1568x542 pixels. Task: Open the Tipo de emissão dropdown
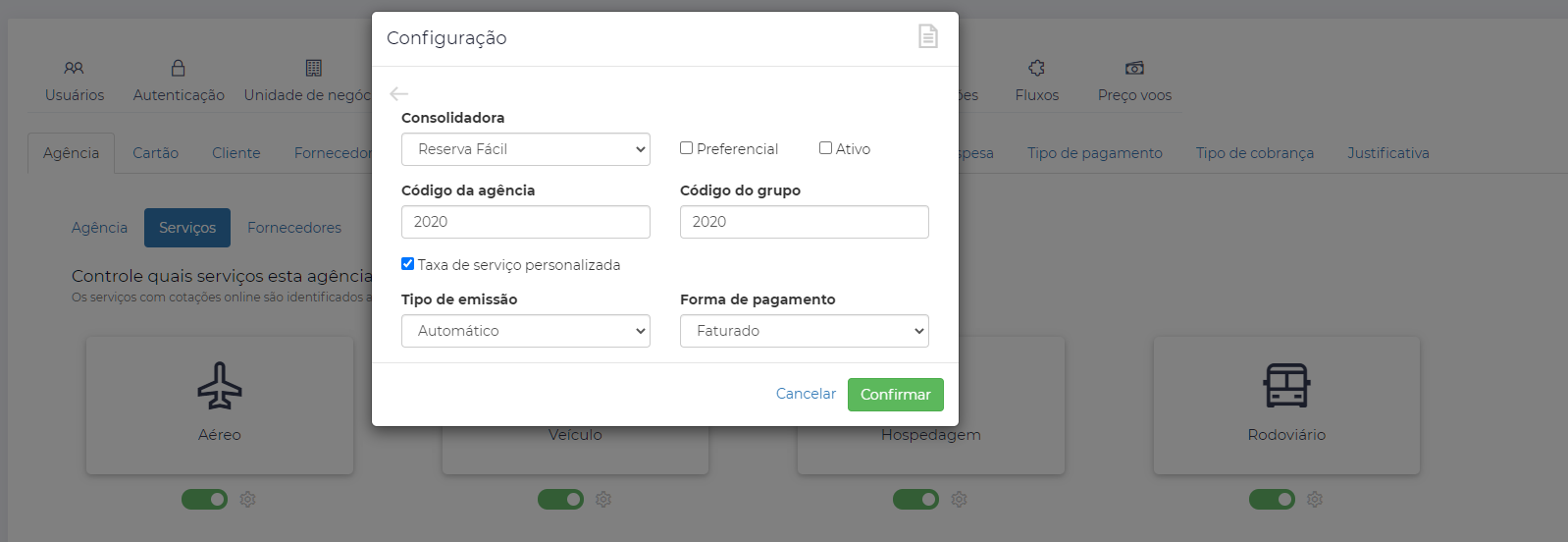pos(526,331)
